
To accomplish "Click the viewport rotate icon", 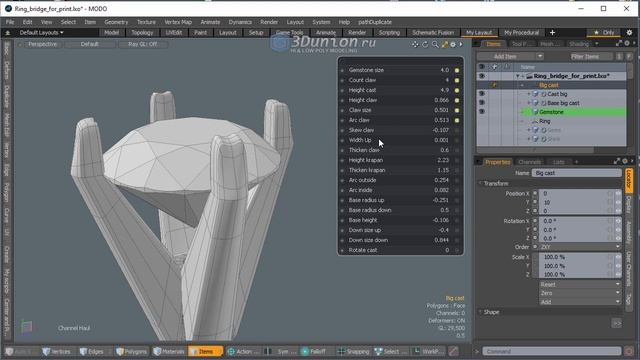I will (425, 44).
